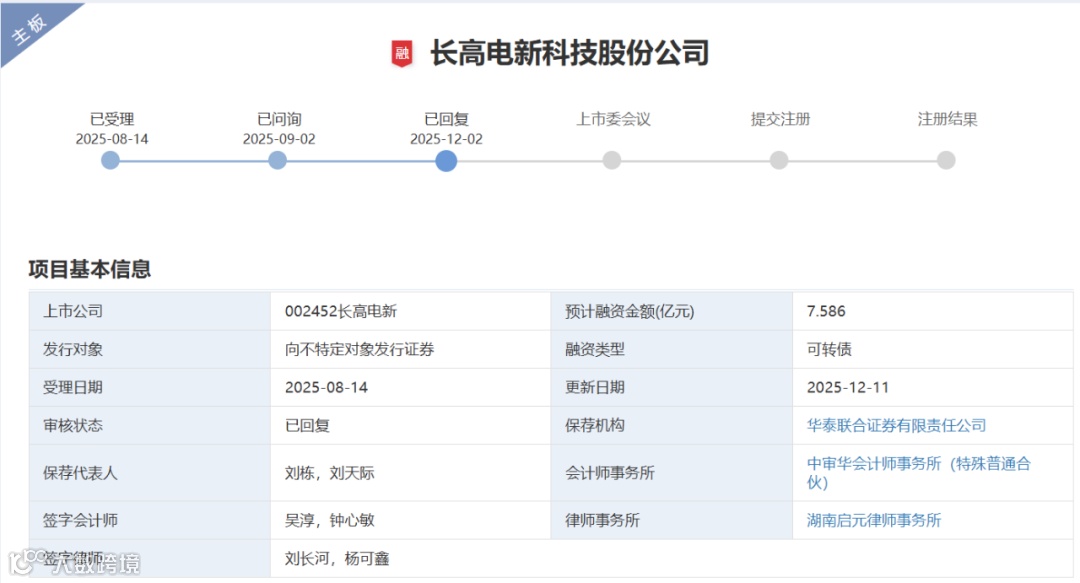Viewport: 1080px width, 583px height.
Task: Click the value 向不特定对象发行证券
Action: pos(360,349)
